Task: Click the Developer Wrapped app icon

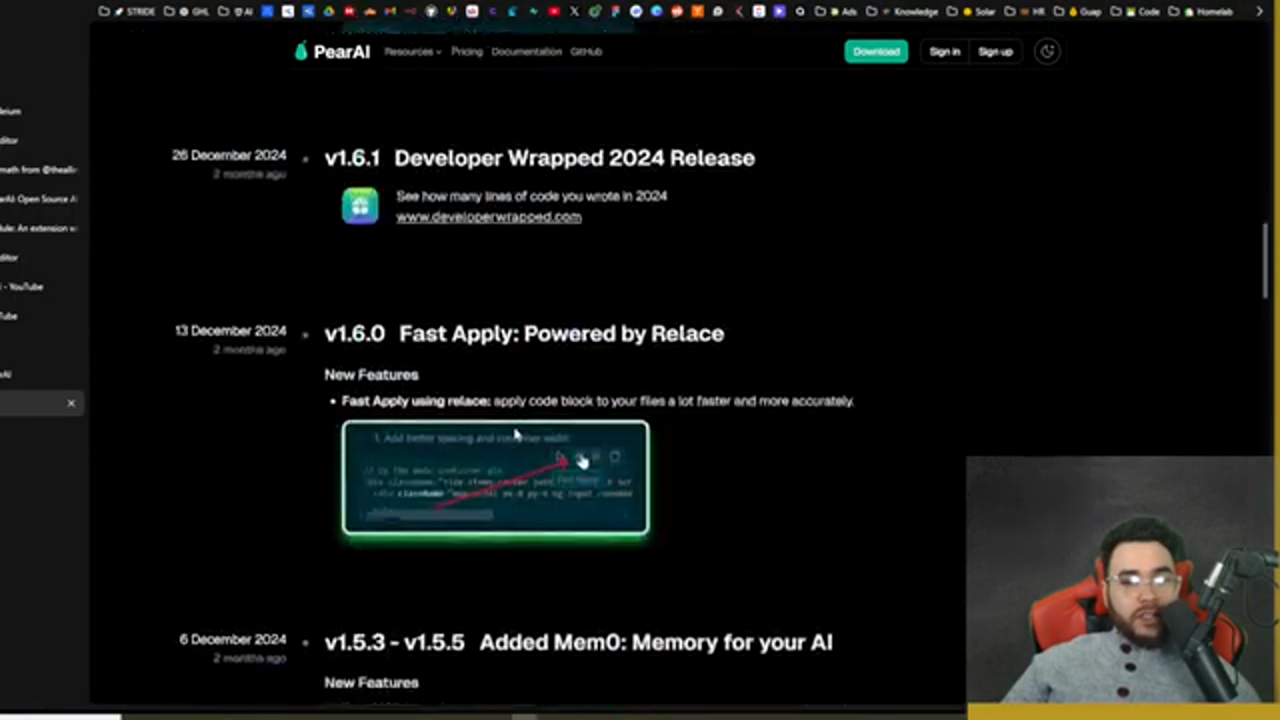Action: pos(360,206)
